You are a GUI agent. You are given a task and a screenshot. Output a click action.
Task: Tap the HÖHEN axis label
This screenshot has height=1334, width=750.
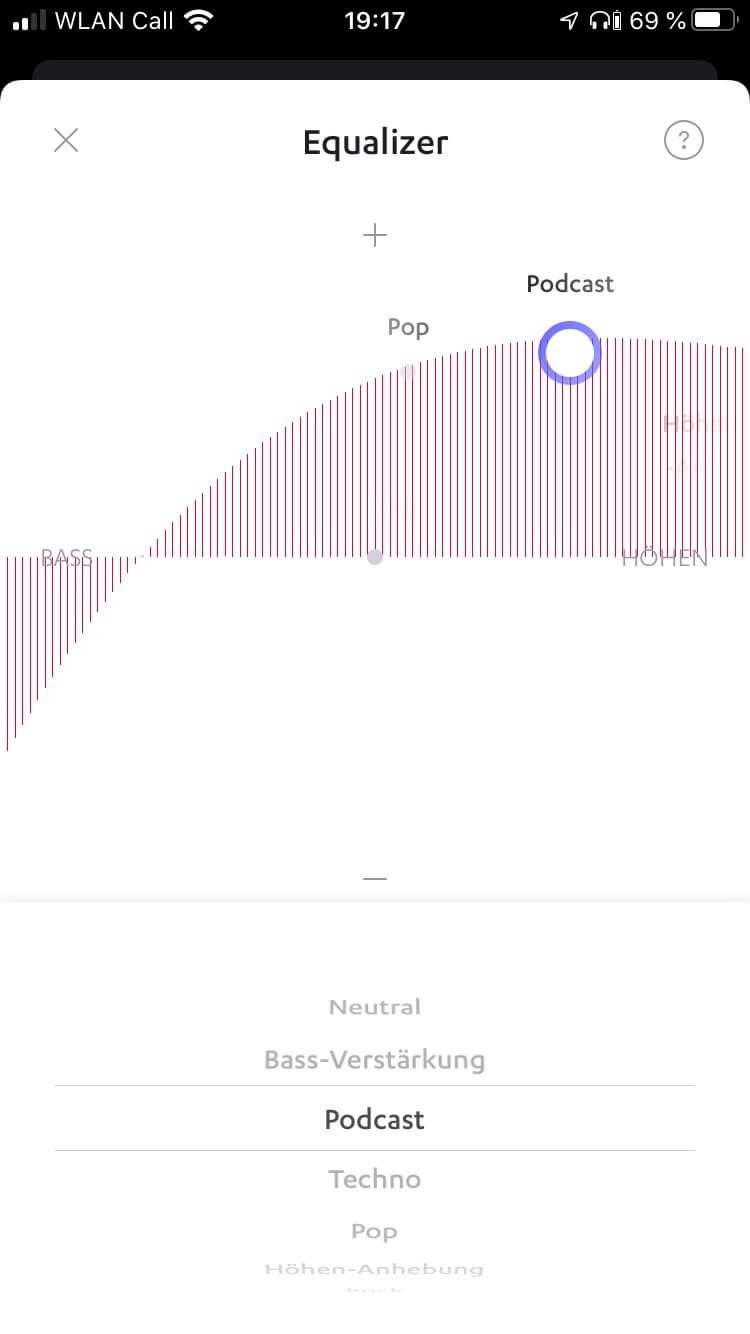[x=664, y=558]
